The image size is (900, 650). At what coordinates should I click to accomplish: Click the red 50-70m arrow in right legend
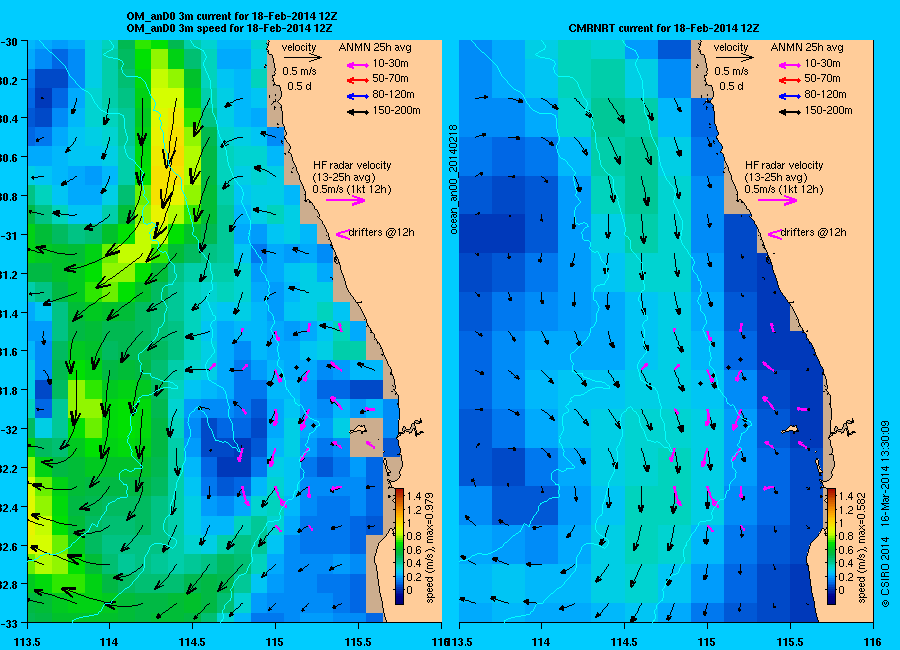click(x=790, y=80)
